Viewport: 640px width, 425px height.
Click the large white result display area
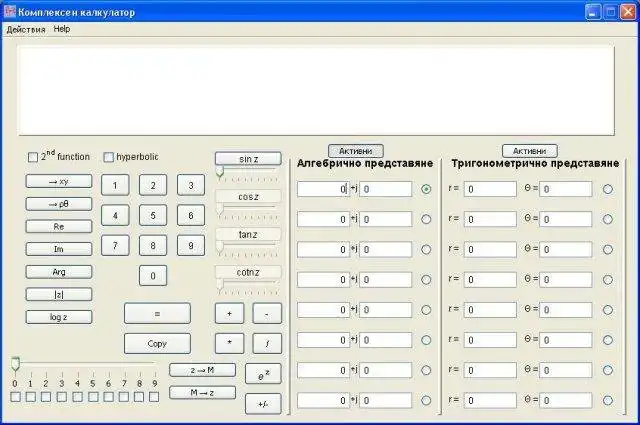coord(316,91)
